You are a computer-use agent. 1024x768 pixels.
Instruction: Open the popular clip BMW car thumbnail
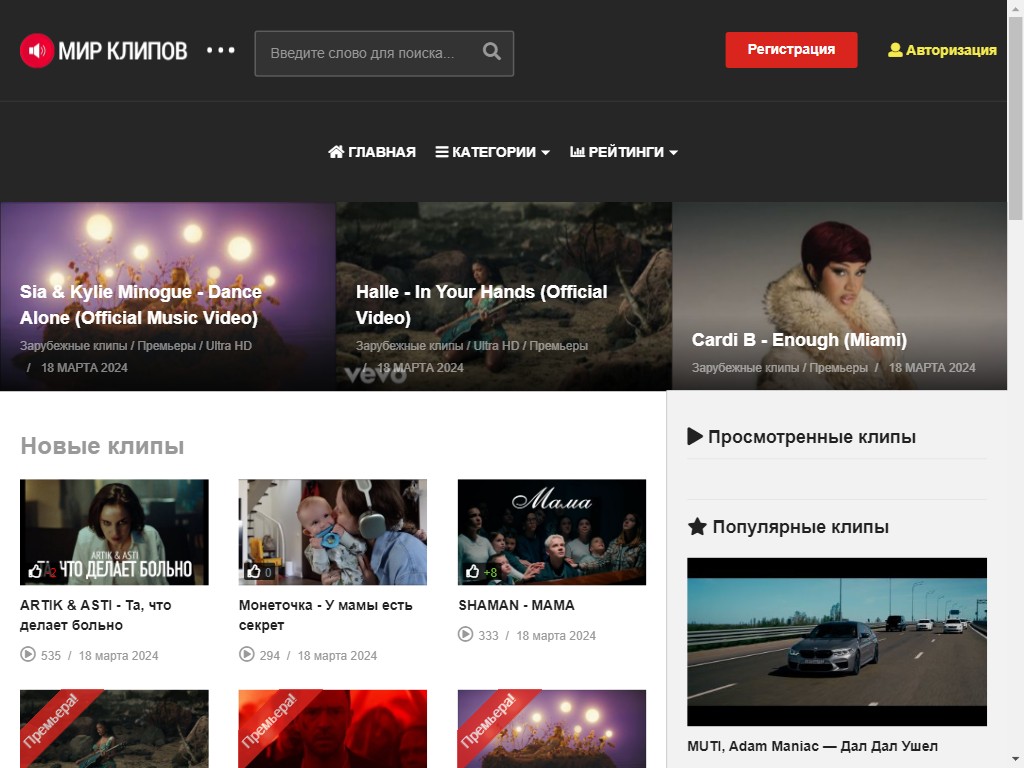pyautogui.click(x=837, y=641)
